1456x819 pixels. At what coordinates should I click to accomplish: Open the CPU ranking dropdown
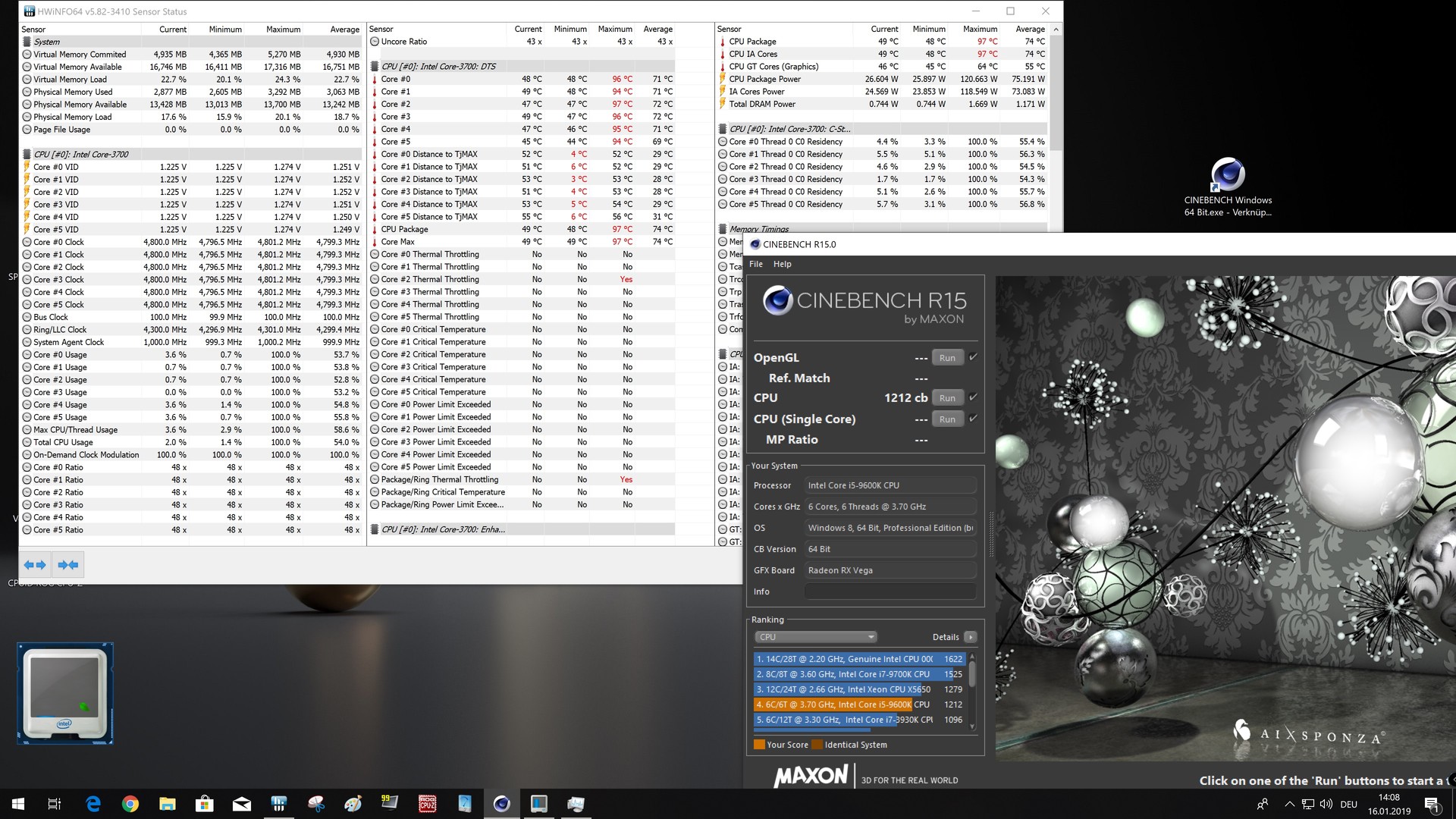click(x=815, y=637)
